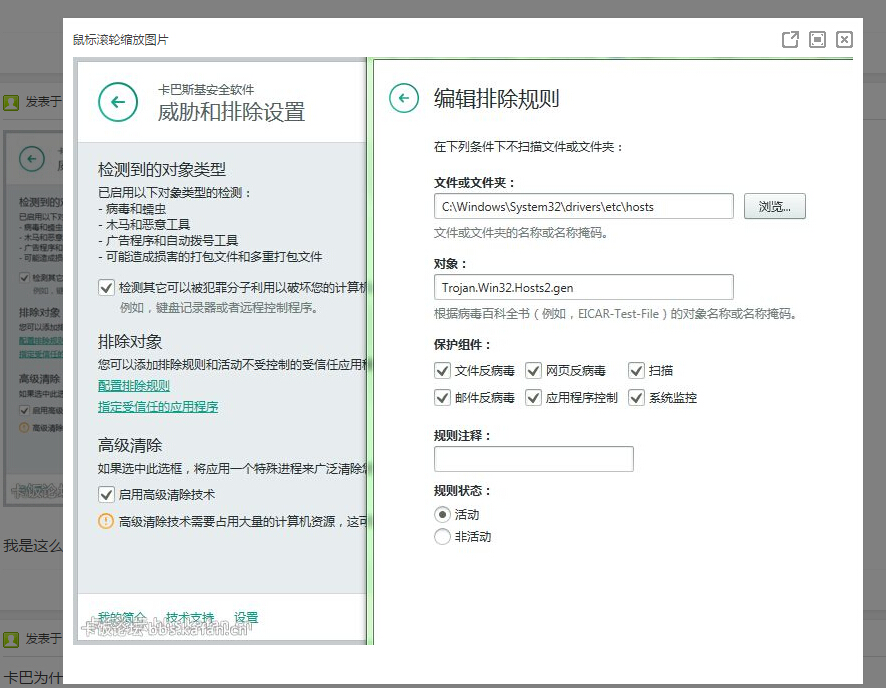Open 设置 footer link
Viewport: 886px width, 688px height.
click(246, 617)
